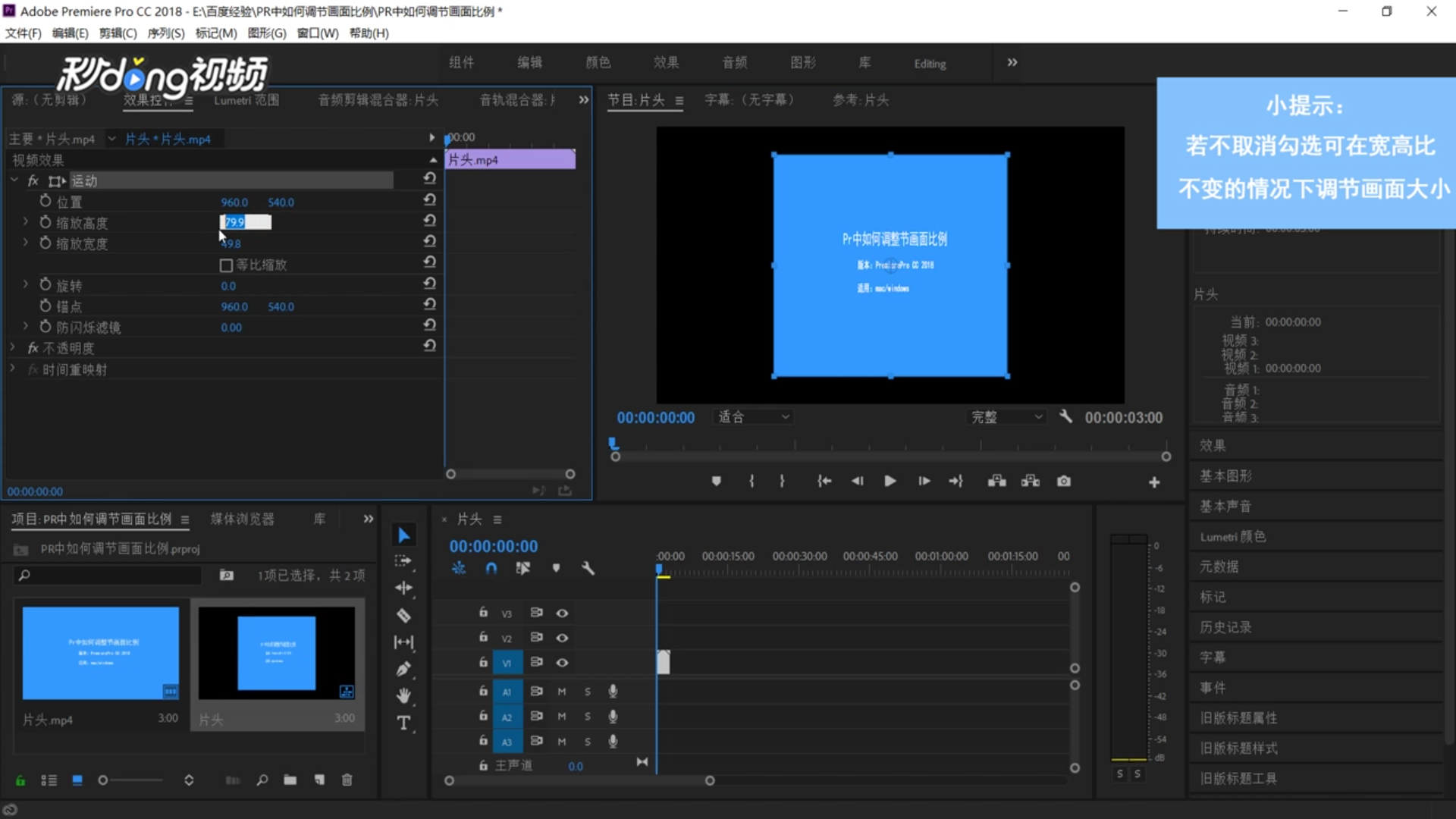The width and height of the screenshot is (1456, 819).
Task: Open Program monitor wrench settings
Action: pyautogui.click(x=1065, y=416)
